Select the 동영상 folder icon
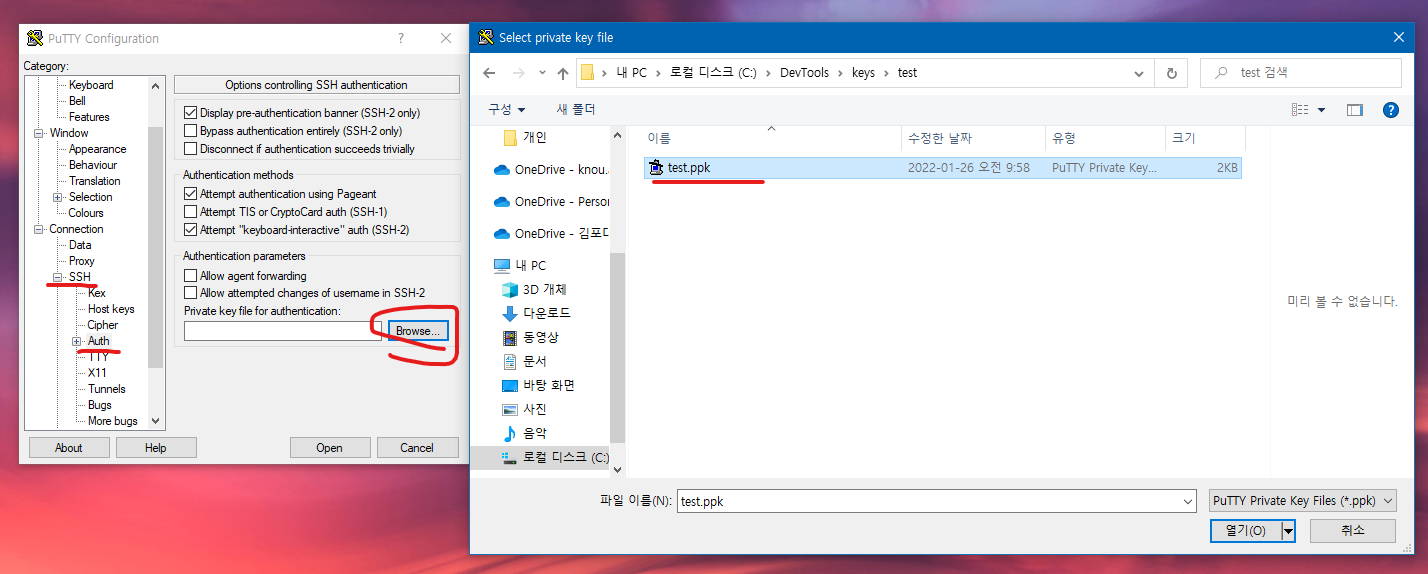Image resolution: width=1428 pixels, height=574 pixels. (509, 338)
